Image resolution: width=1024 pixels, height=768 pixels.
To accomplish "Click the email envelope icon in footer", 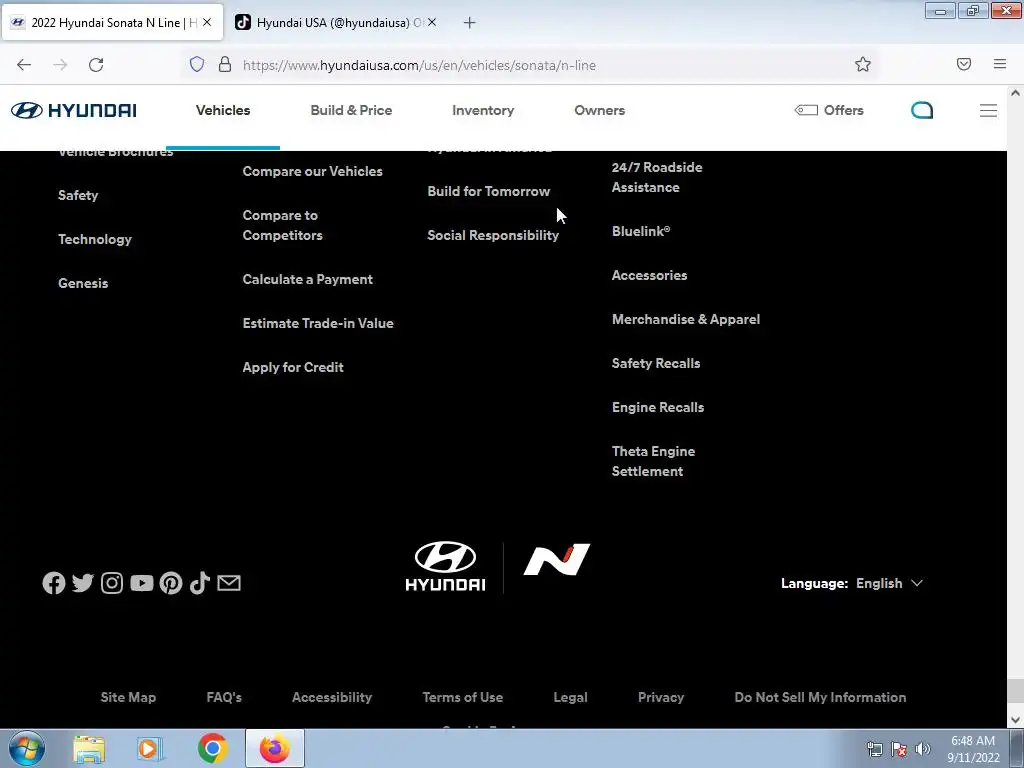I will click(x=229, y=583).
